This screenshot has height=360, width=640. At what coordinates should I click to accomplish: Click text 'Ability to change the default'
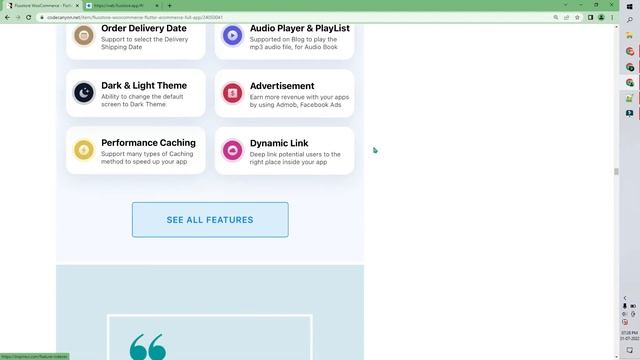tap(142, 97)
